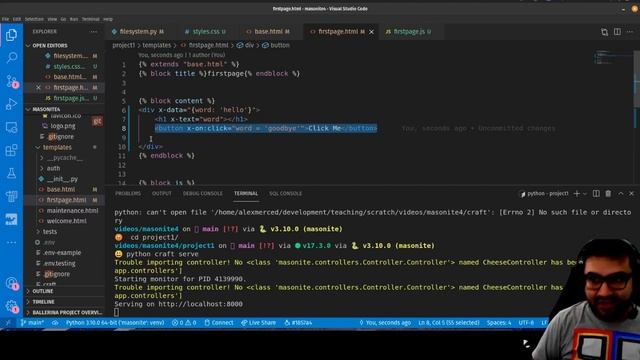Open the File menu

5,19
